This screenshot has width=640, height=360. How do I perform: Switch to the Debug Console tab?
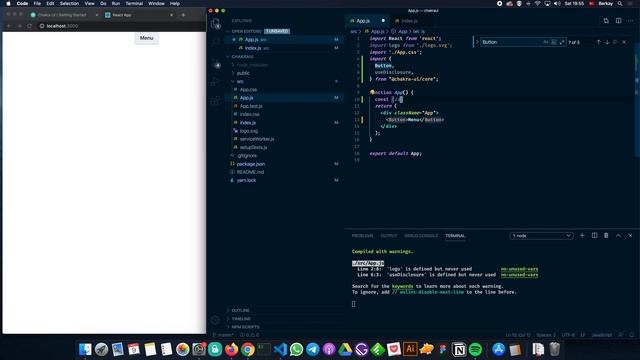[x=421, y=236]
